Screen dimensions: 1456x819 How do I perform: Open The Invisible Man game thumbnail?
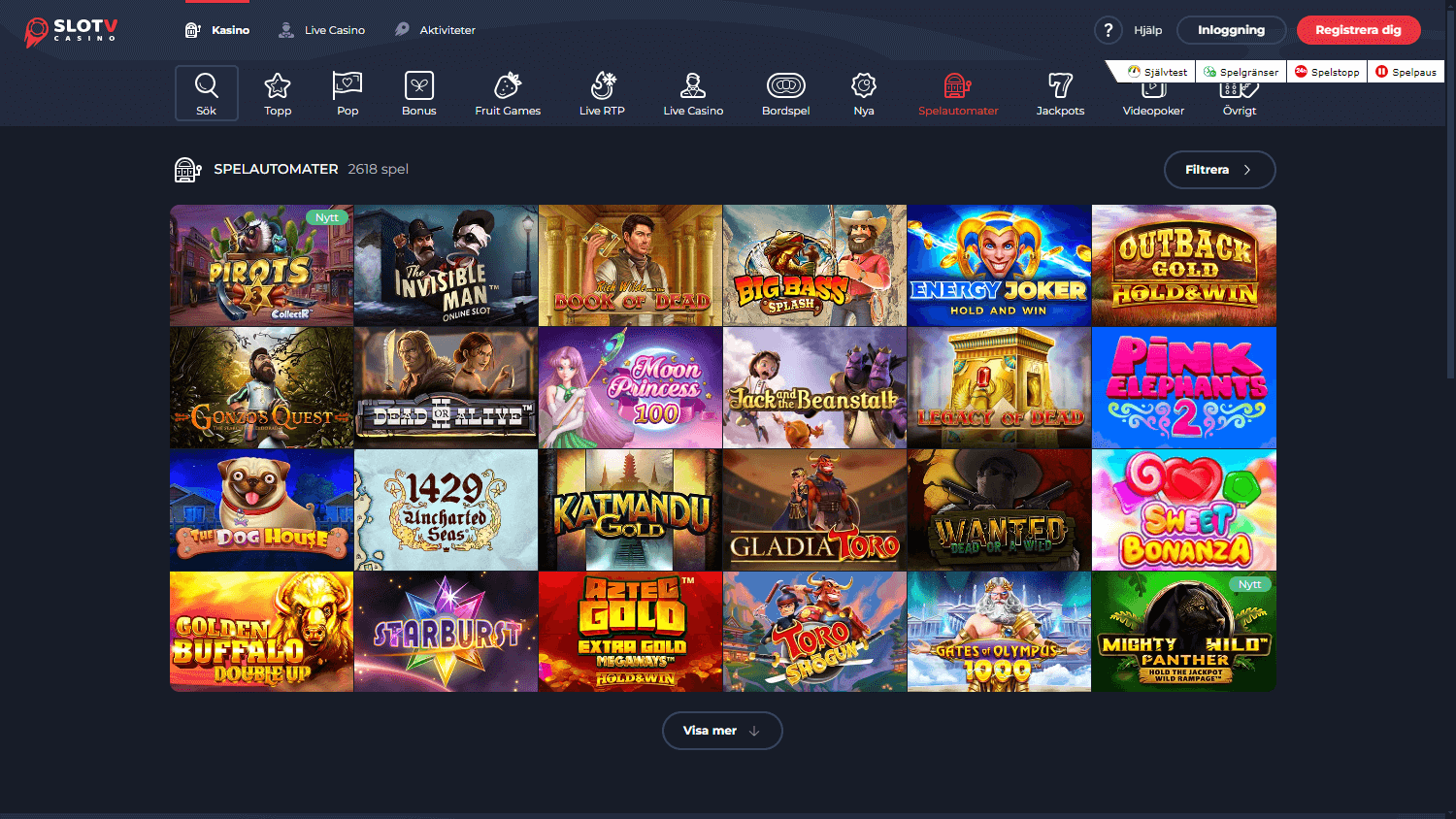point(446,265)
